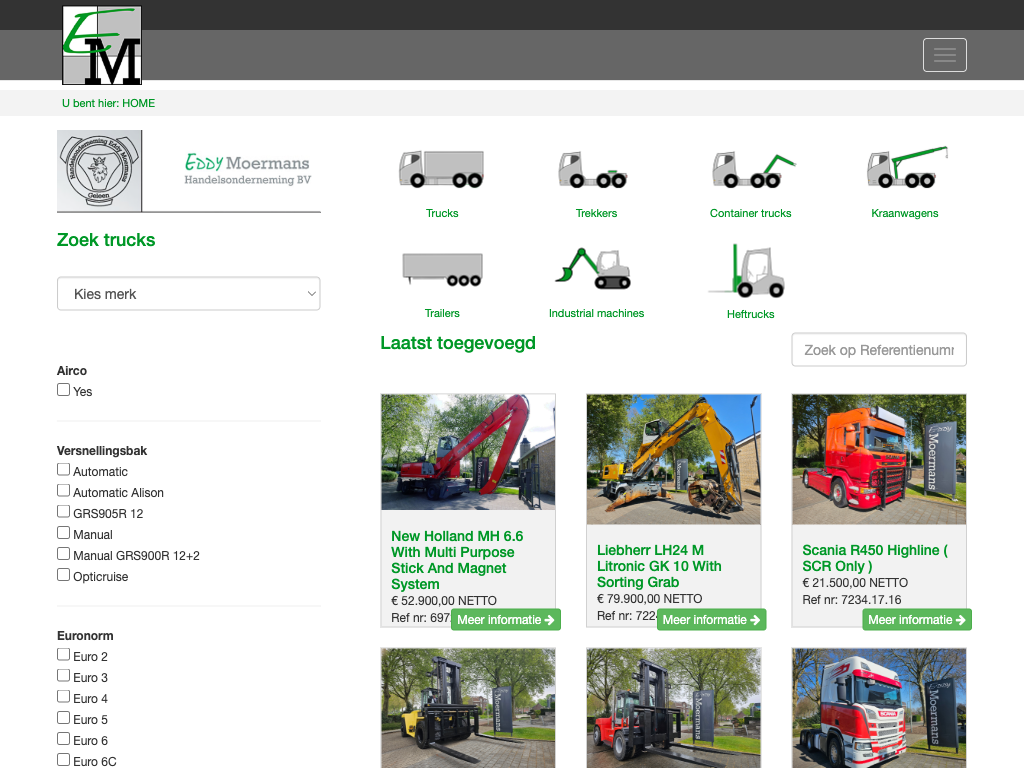Screen dimensions: 1024x768
Task: Open Industrial machines excavator icon
Action: (x=596, y=269)
